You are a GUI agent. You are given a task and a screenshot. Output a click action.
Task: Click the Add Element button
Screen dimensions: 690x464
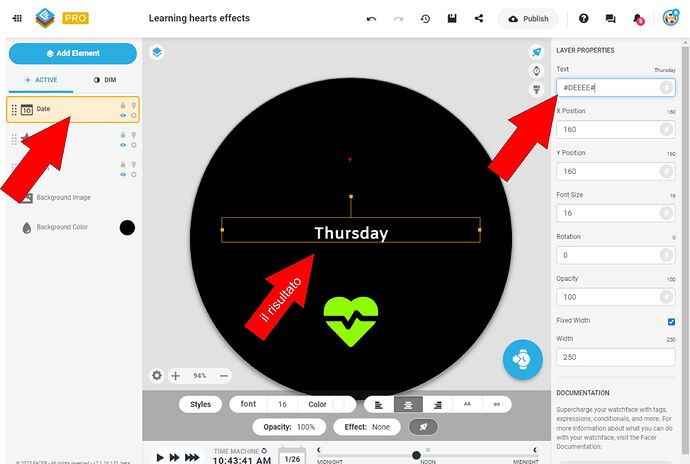pos(73,53)
